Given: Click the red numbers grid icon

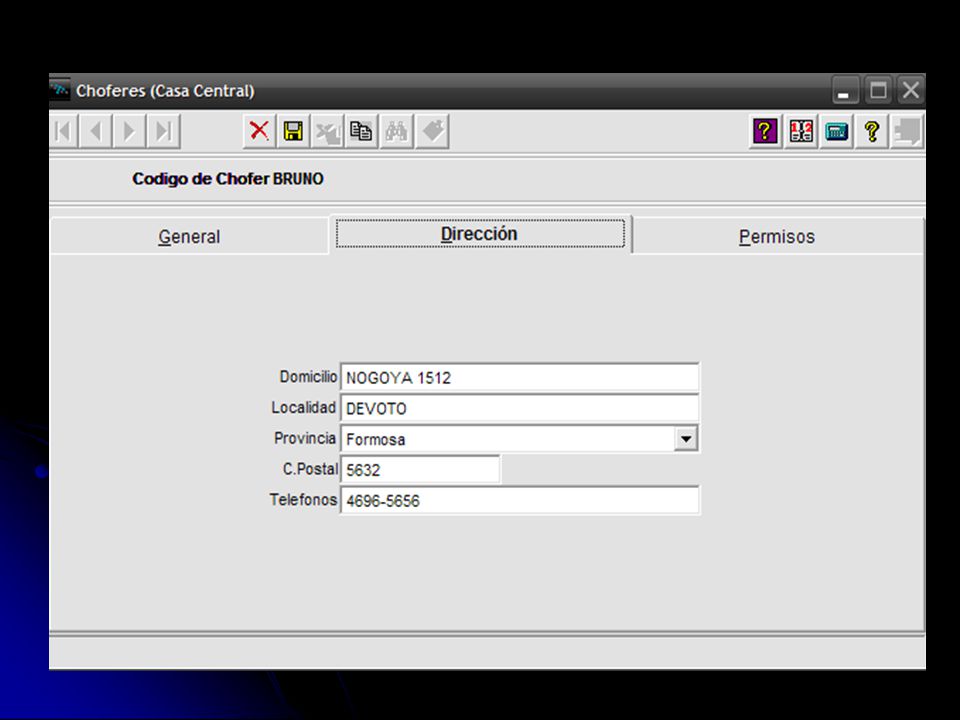Looking at the screenshot, I should (x=801, y=131).
